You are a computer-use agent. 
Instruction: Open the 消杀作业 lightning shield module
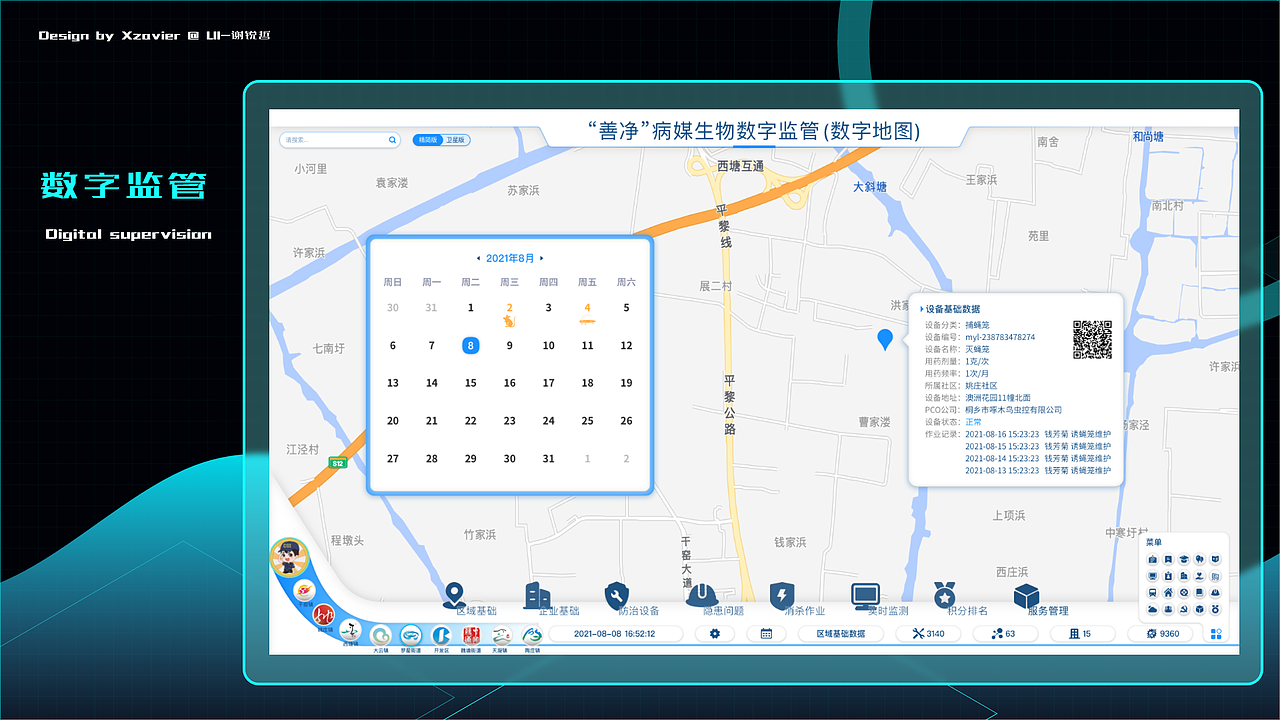tap(782, 596)
